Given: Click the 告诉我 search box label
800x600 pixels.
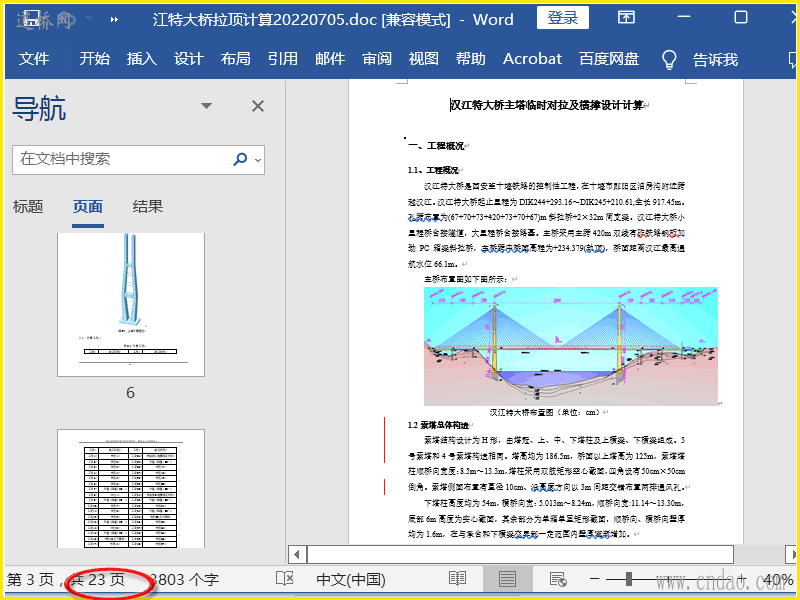Looking at the screenshot, I should tap(715, 60).
